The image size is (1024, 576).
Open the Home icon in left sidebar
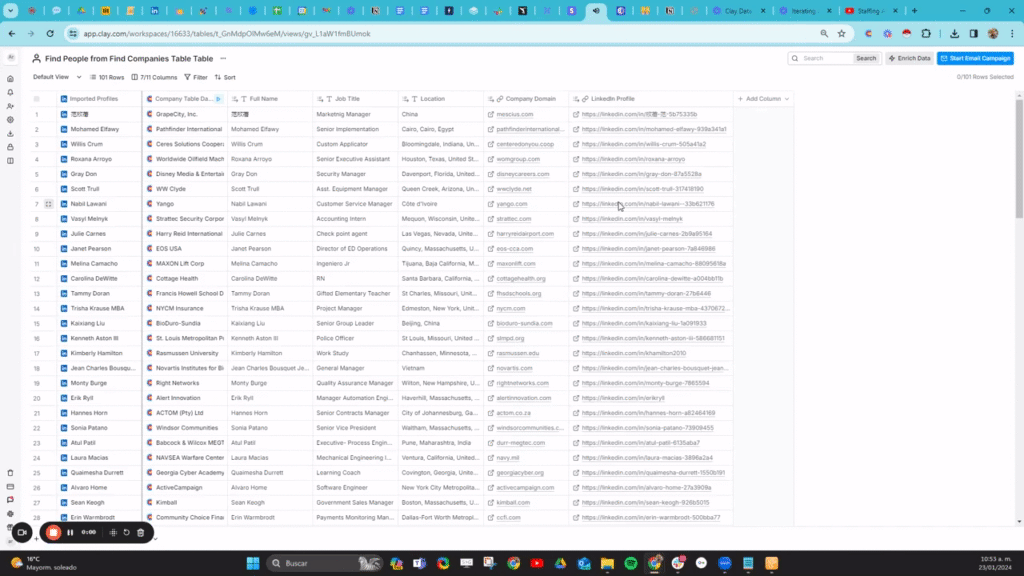(x=10, y=78)
